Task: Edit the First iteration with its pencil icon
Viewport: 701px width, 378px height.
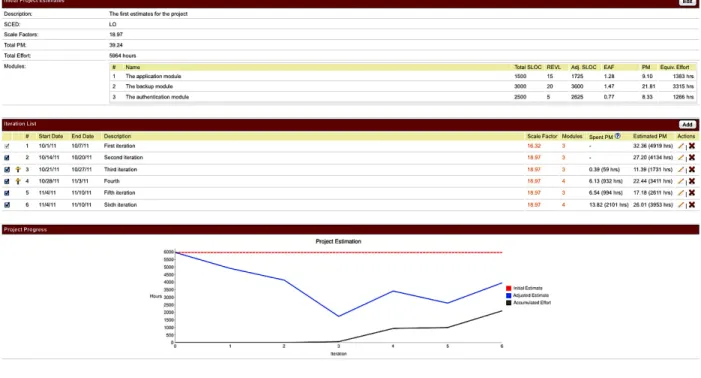Action: [x=681, y=146]
